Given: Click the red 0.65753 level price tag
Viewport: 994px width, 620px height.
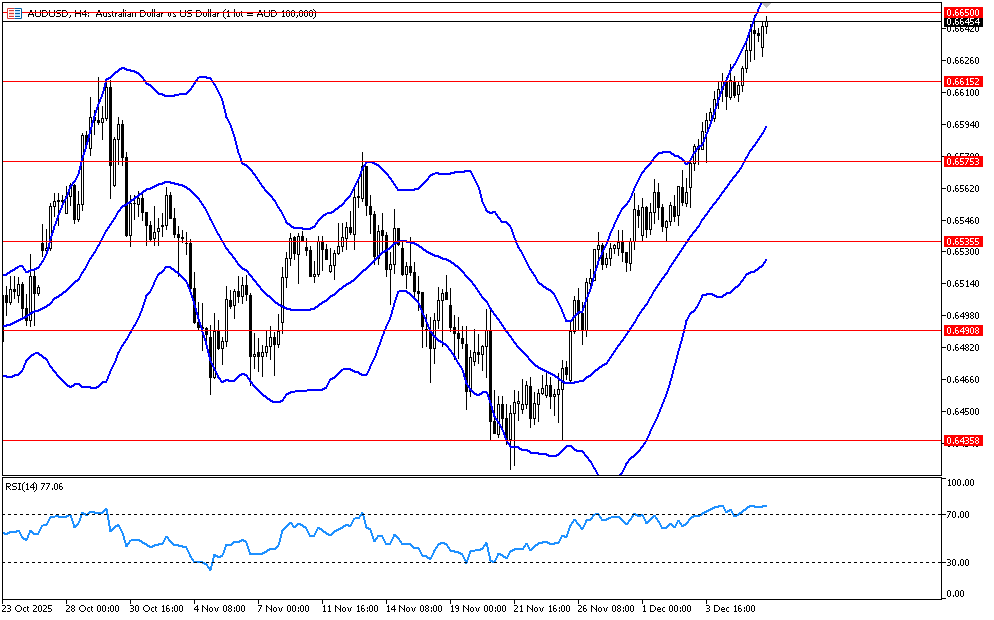Looking at the screenshot, I should (961, 160).
